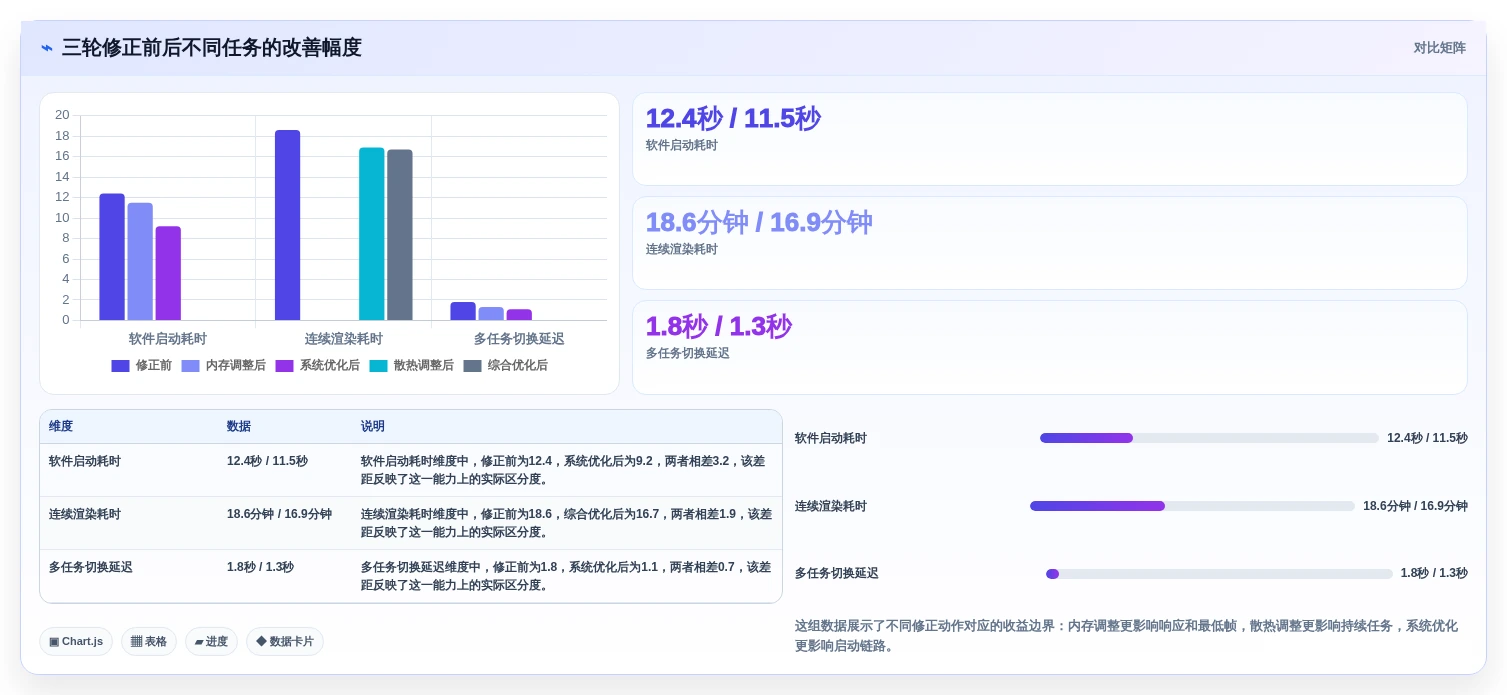Image resolution: width=1507 pixels, height=695 pixels.
Task: Click the 软件启动耗时 progress bar
Action: tap(1209, 438)
